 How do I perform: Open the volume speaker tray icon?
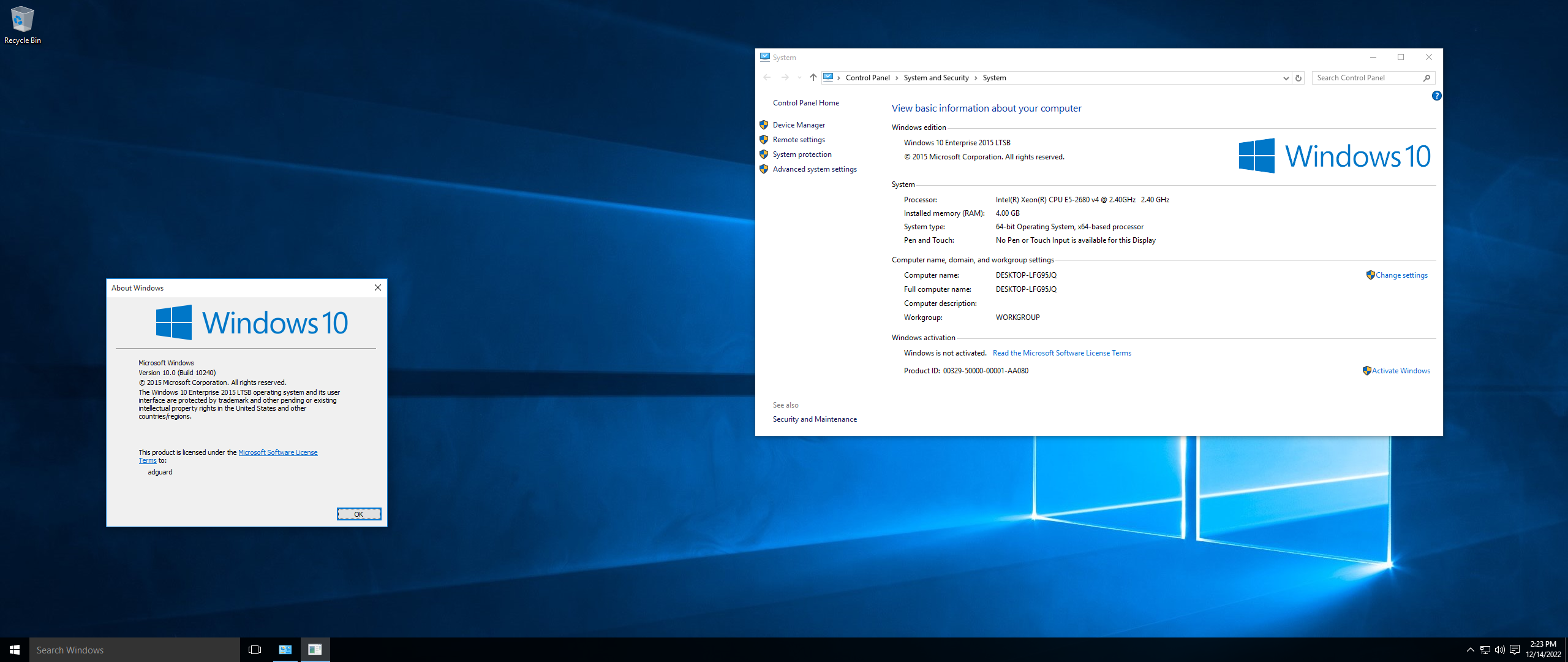click(1499, 650)
